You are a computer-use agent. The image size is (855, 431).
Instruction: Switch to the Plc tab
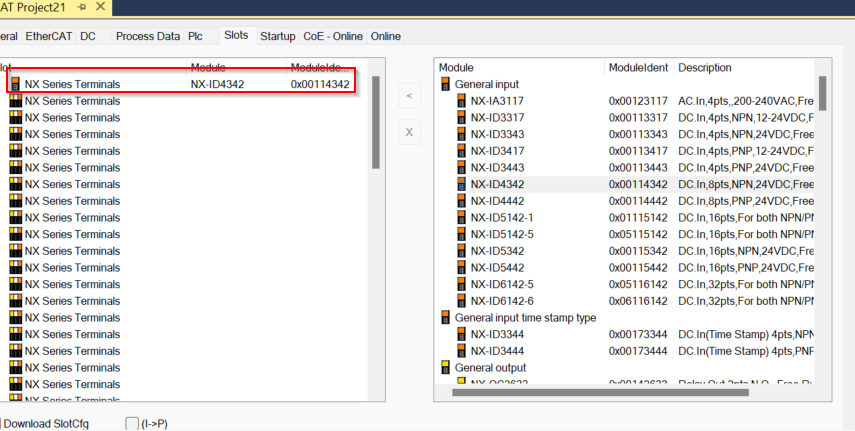pyautogui.click(x=195, y=36)
